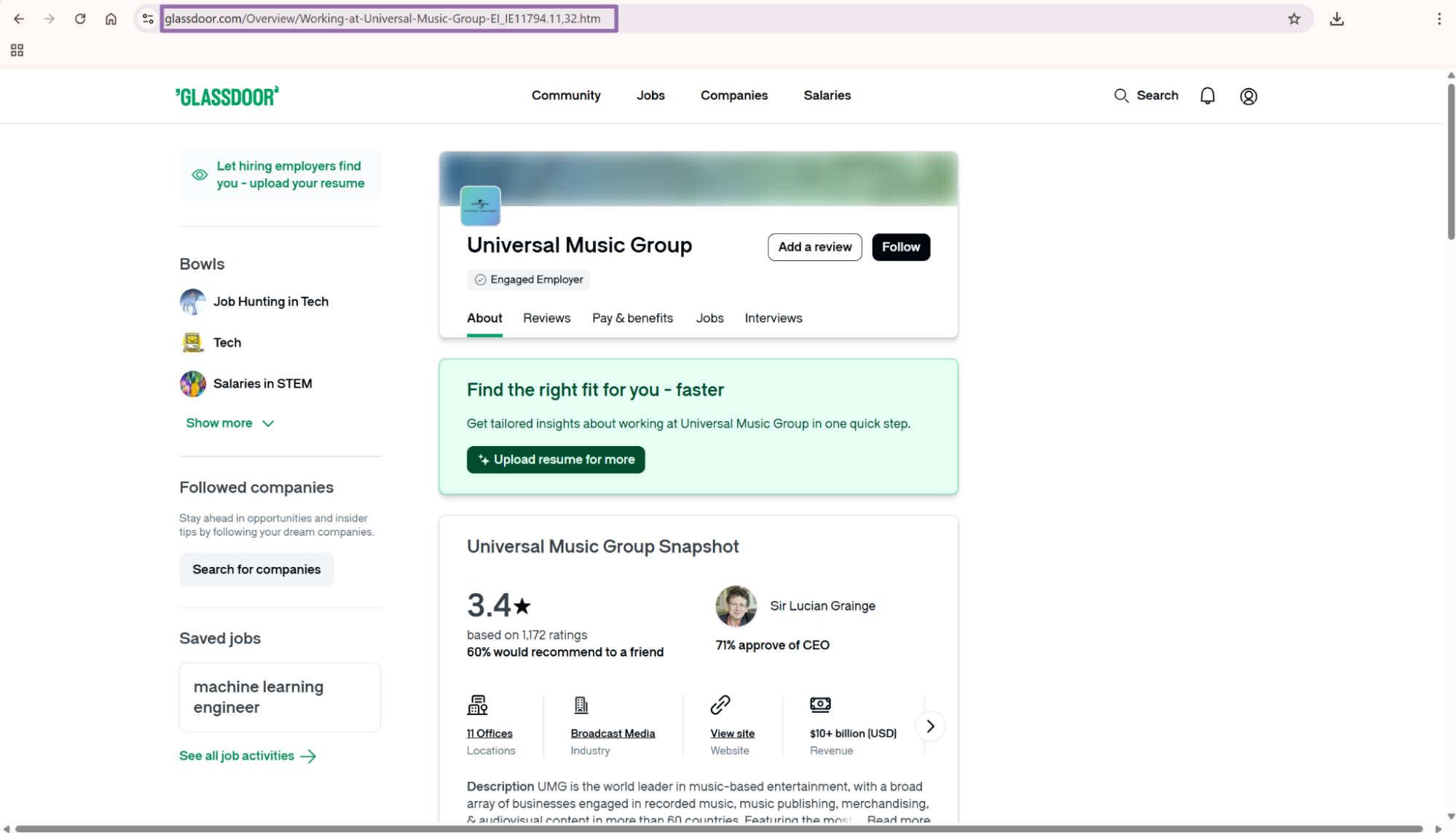Open the Salaries menu

pyautogui.click(x=827, y=95)
